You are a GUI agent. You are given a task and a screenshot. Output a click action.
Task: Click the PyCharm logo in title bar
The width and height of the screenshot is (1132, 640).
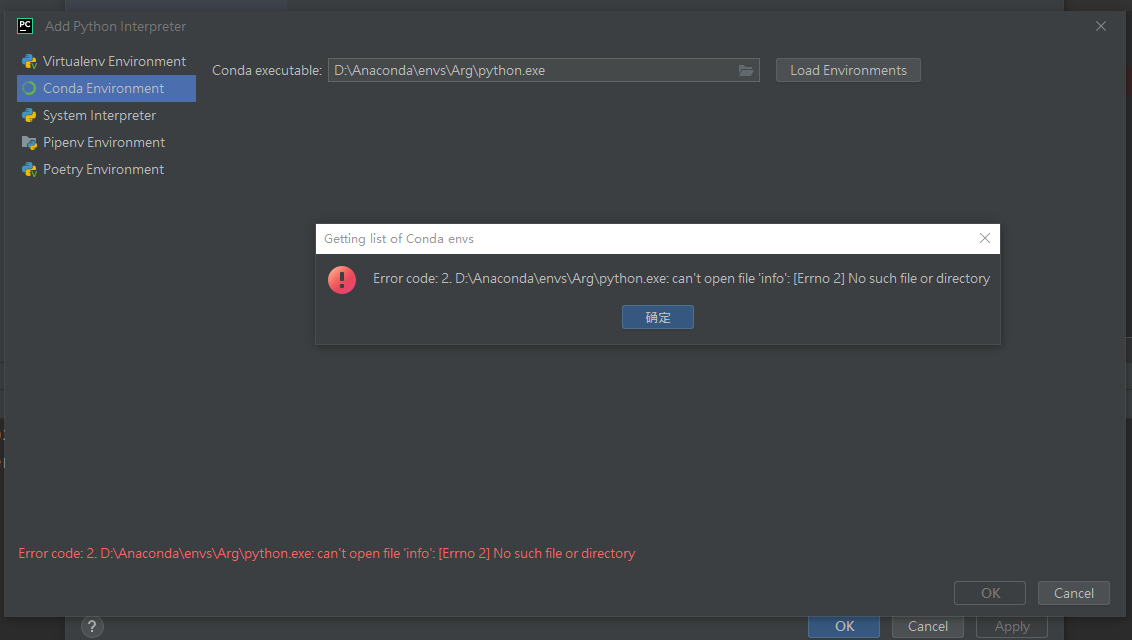(x=25, y=26)
